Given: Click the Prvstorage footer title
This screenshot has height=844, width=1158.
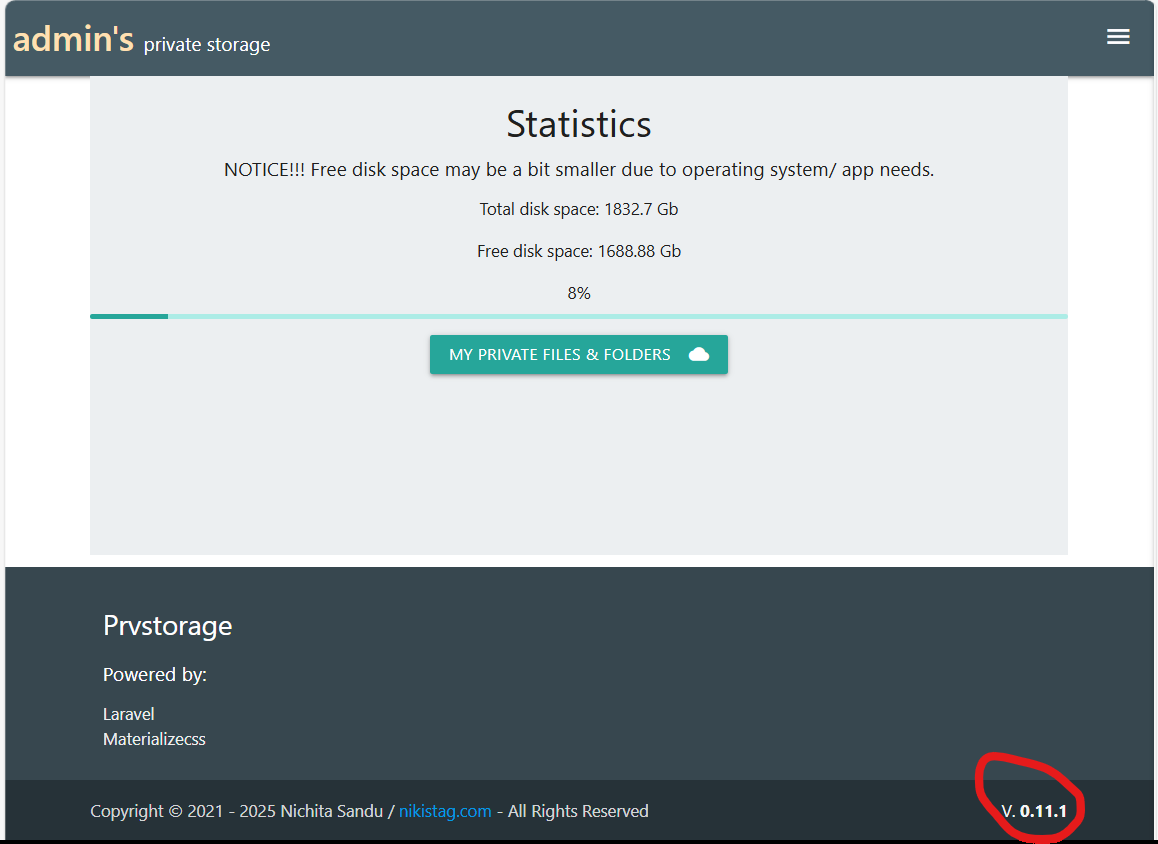Looking at the screenshot, I should [167, 626].
